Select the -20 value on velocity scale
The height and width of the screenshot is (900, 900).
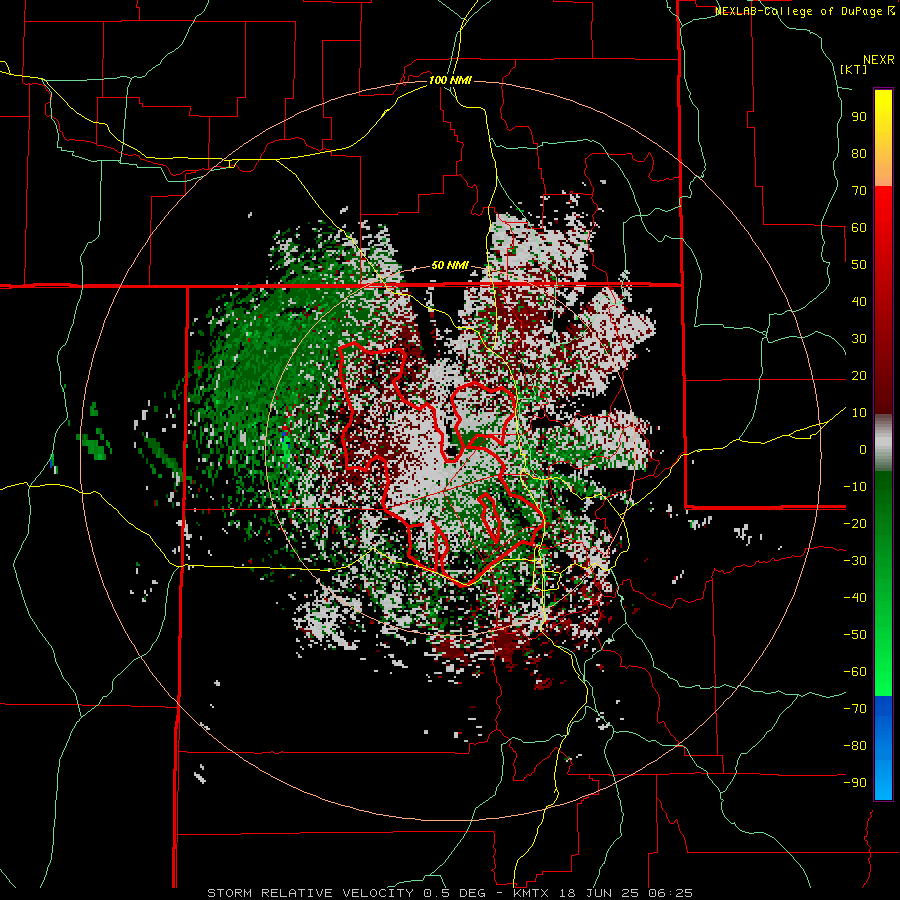(855, 523)
